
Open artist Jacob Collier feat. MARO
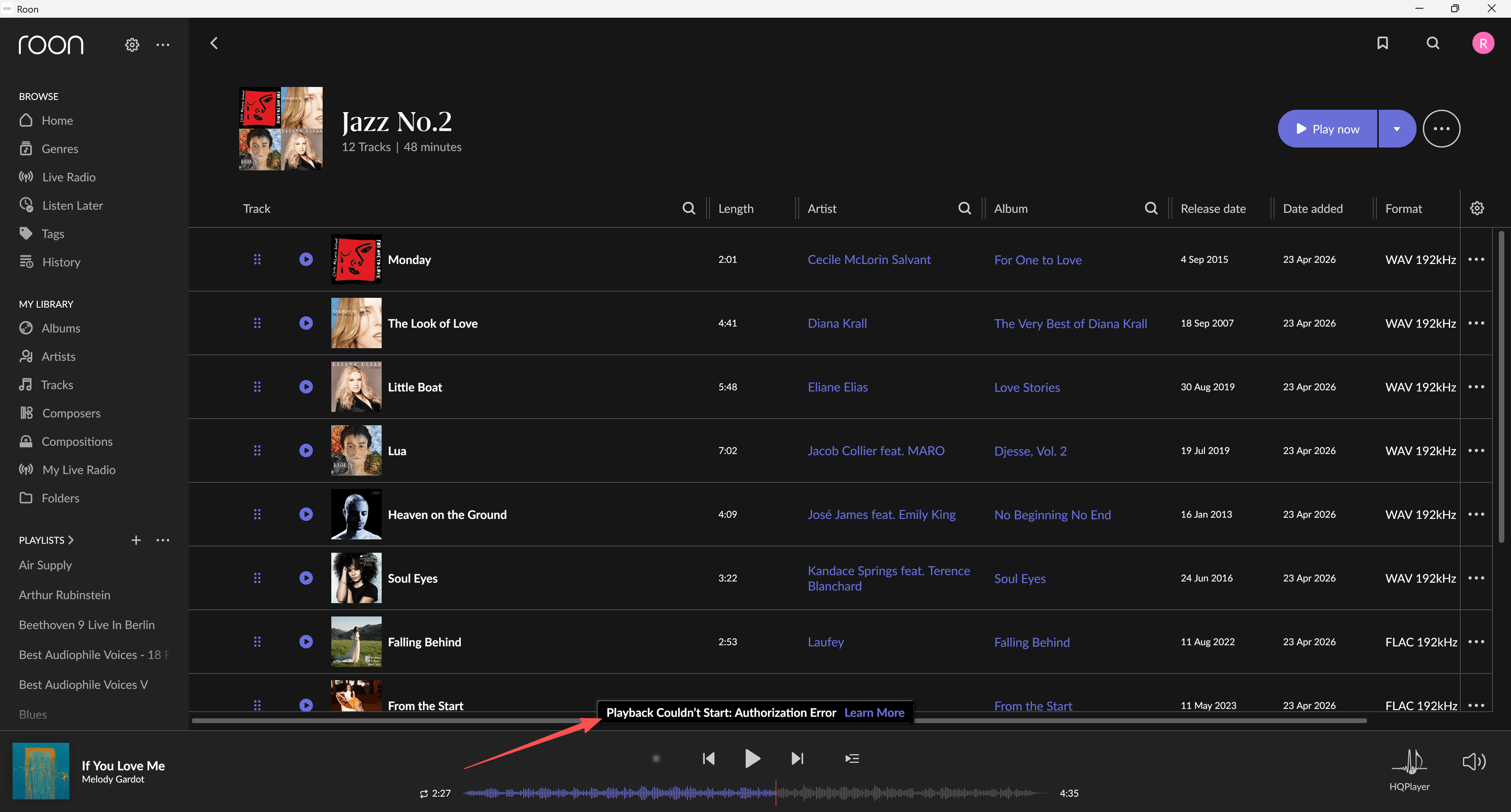[x=876, y=450]
